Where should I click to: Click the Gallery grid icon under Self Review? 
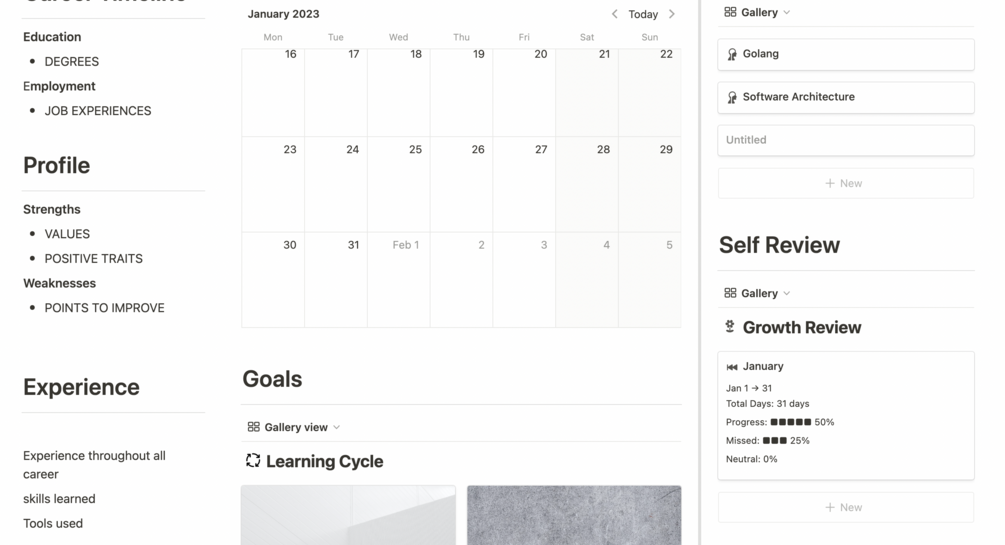click(730, 293)
